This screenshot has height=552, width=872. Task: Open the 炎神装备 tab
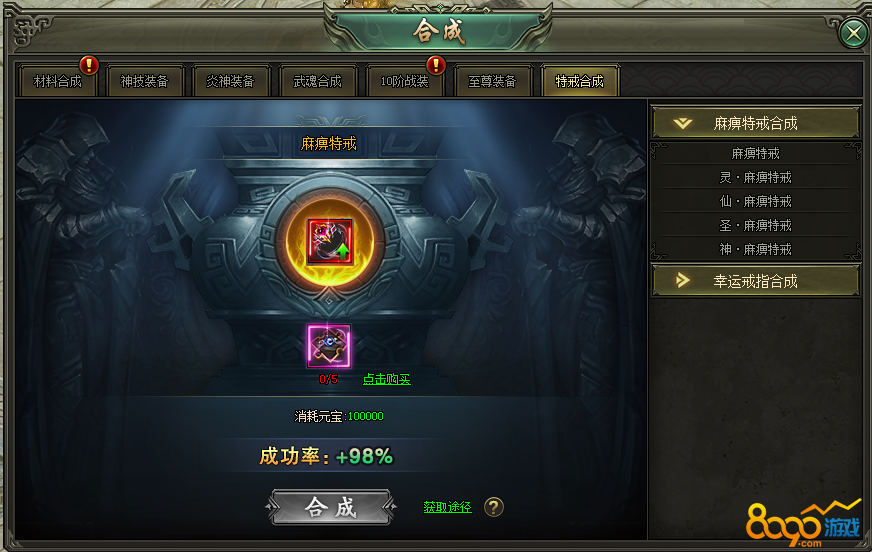[x=231, y=82]
